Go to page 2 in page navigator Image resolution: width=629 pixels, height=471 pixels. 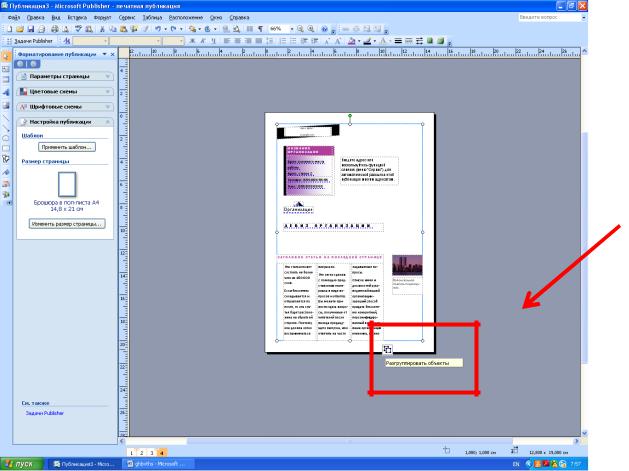tap(141, 453)
